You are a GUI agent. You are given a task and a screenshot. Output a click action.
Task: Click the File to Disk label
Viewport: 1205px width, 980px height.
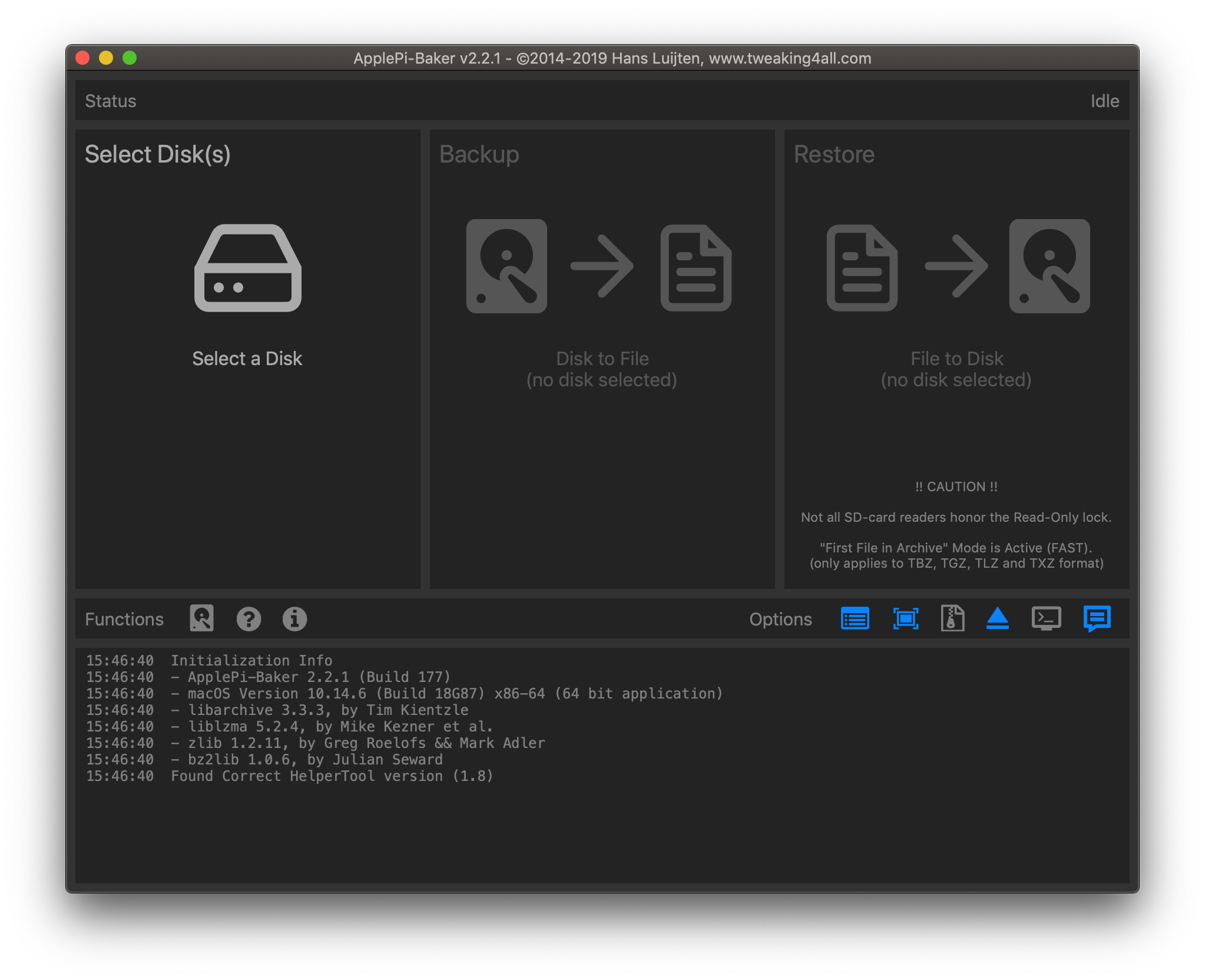tap(956, 359)
